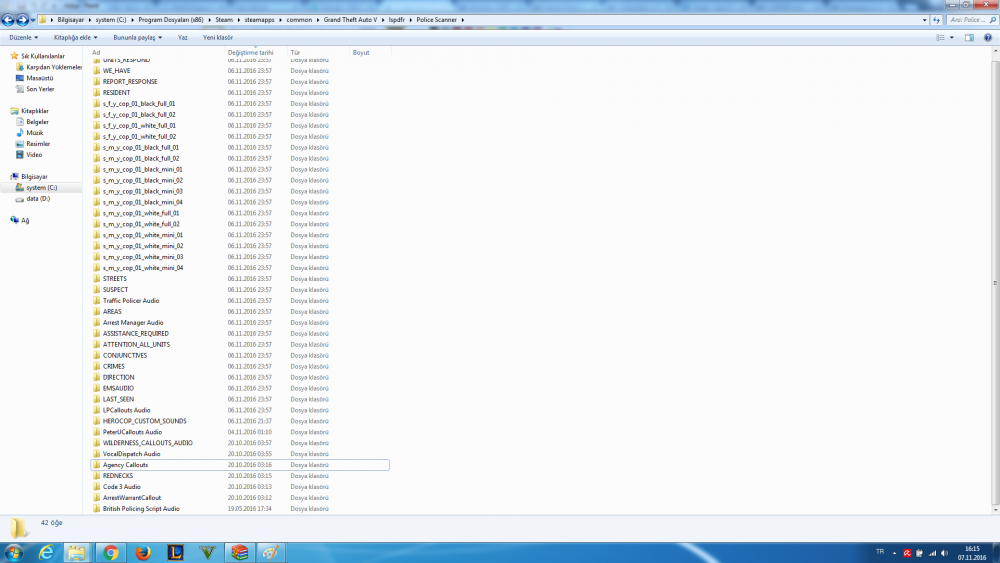Select folder s_f_y_cop_01_black_full_01
Viewport: 1000px width, 563px height.
tap(138, 103)
